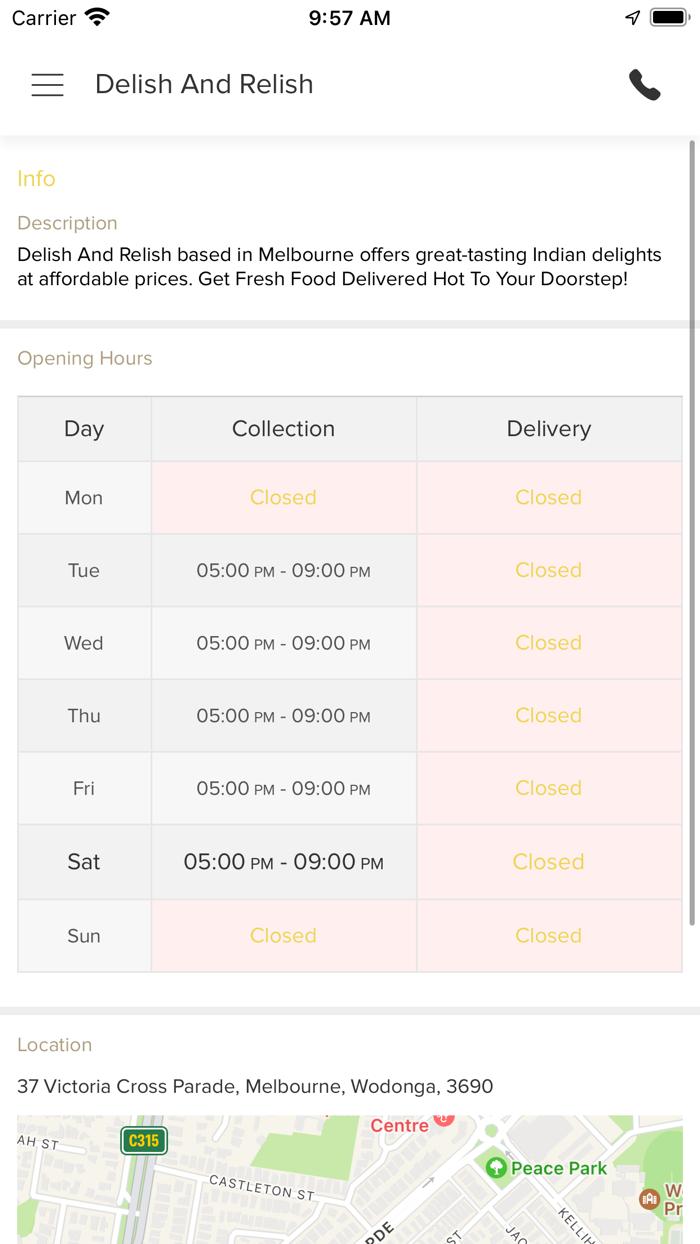The width and height of the screenshot is (700, 1244).
Task: Tap the battery indicator icon
Action: pyautogui.click(x=668, y=18)
